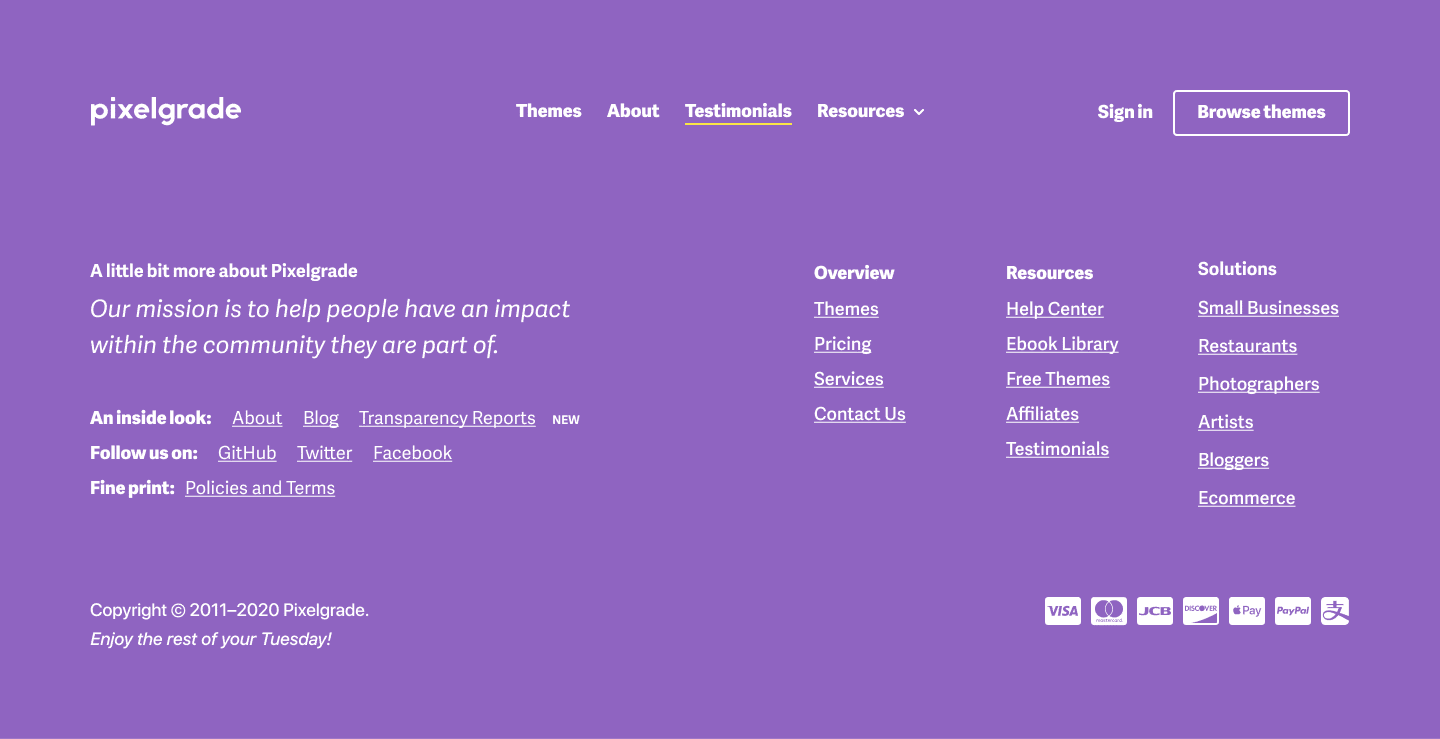
Task: Open Policies and Terms
Action: click(260, 488)
